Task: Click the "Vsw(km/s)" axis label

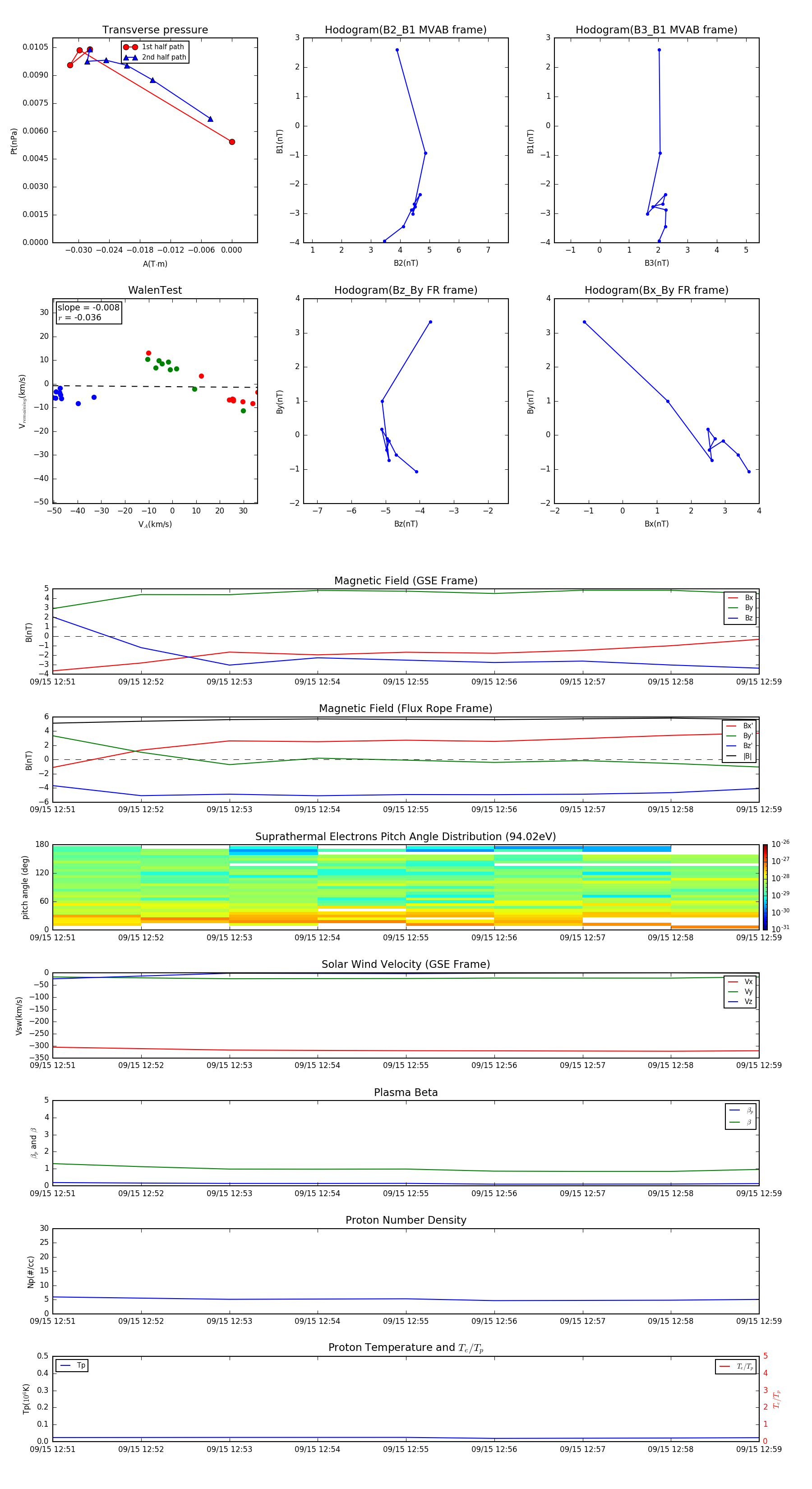Action: coord(19,1016)
